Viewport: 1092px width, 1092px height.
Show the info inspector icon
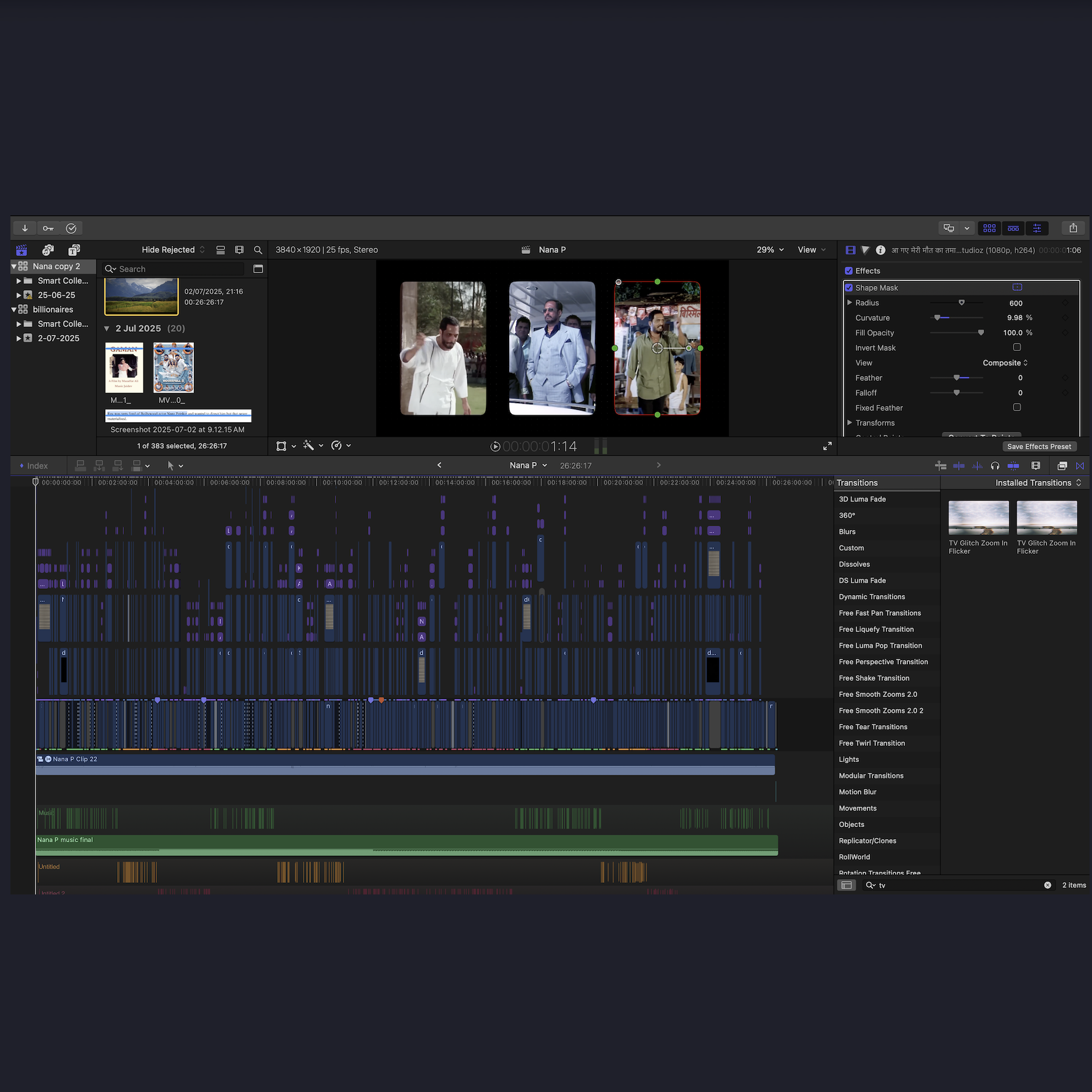[880, 250]
